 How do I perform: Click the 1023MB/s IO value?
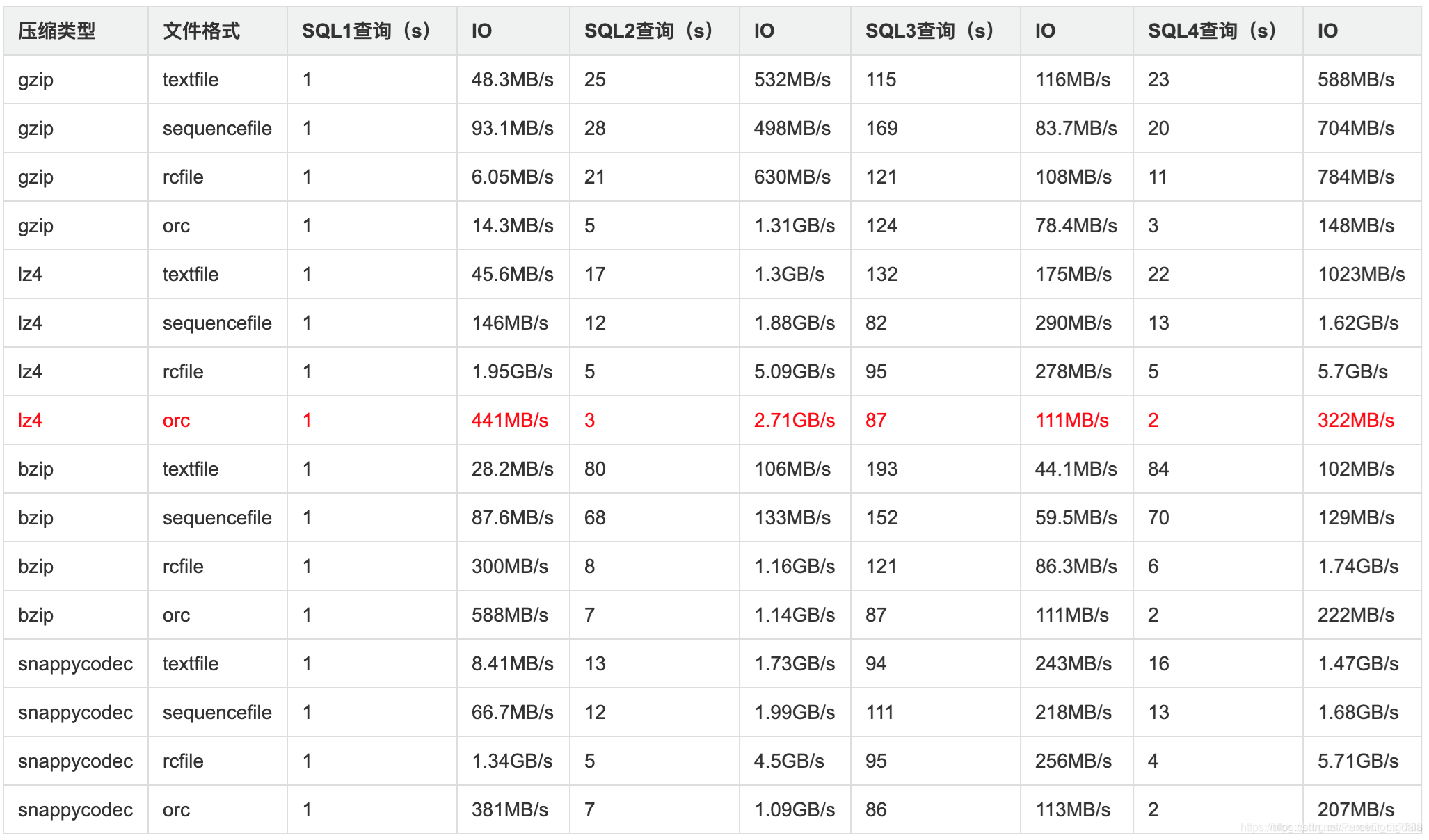coord(1361,274)
